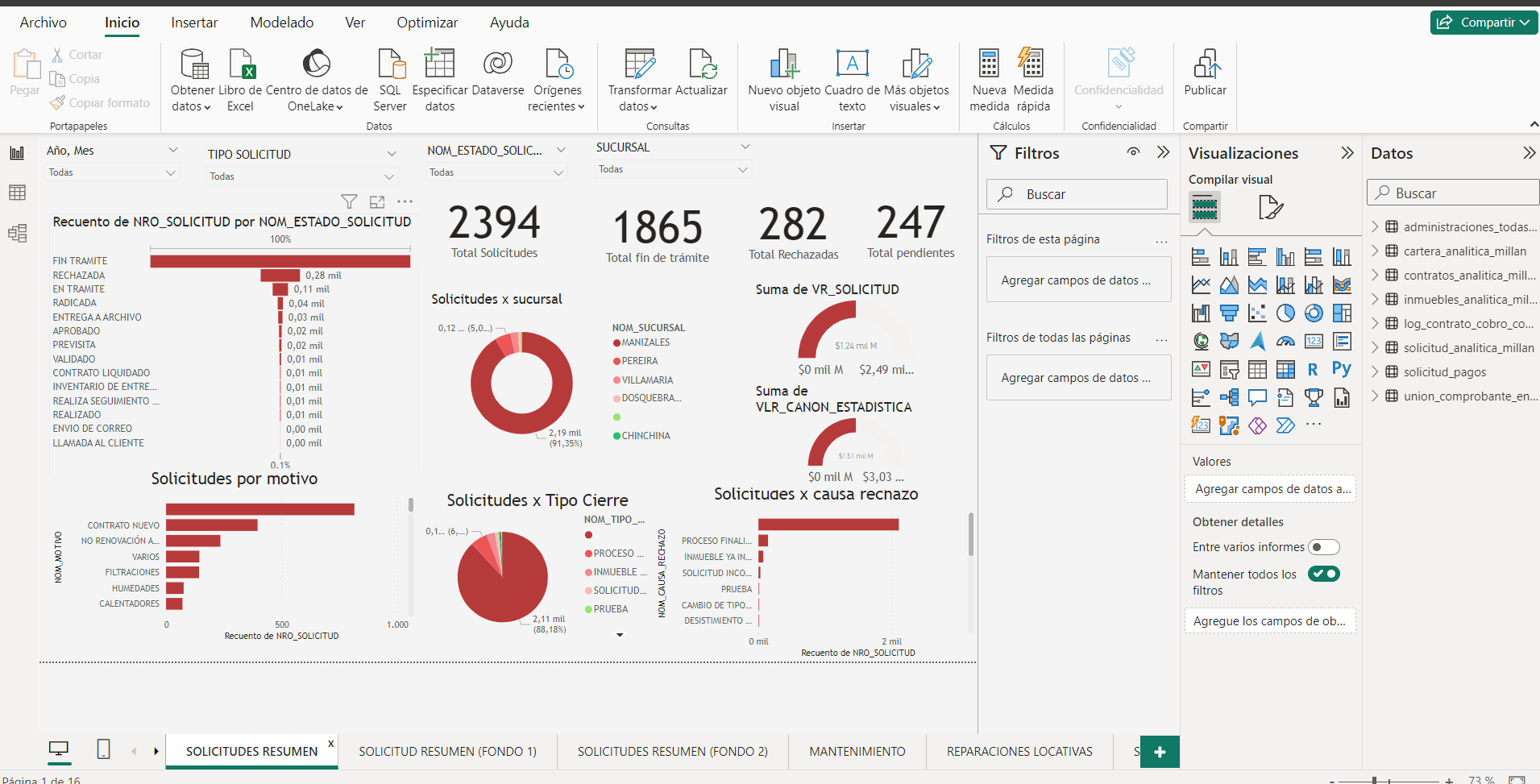The width and height of the screenshot is (1540, 784).
Task: Select the pie chart visual
Action: [1285, 313]
